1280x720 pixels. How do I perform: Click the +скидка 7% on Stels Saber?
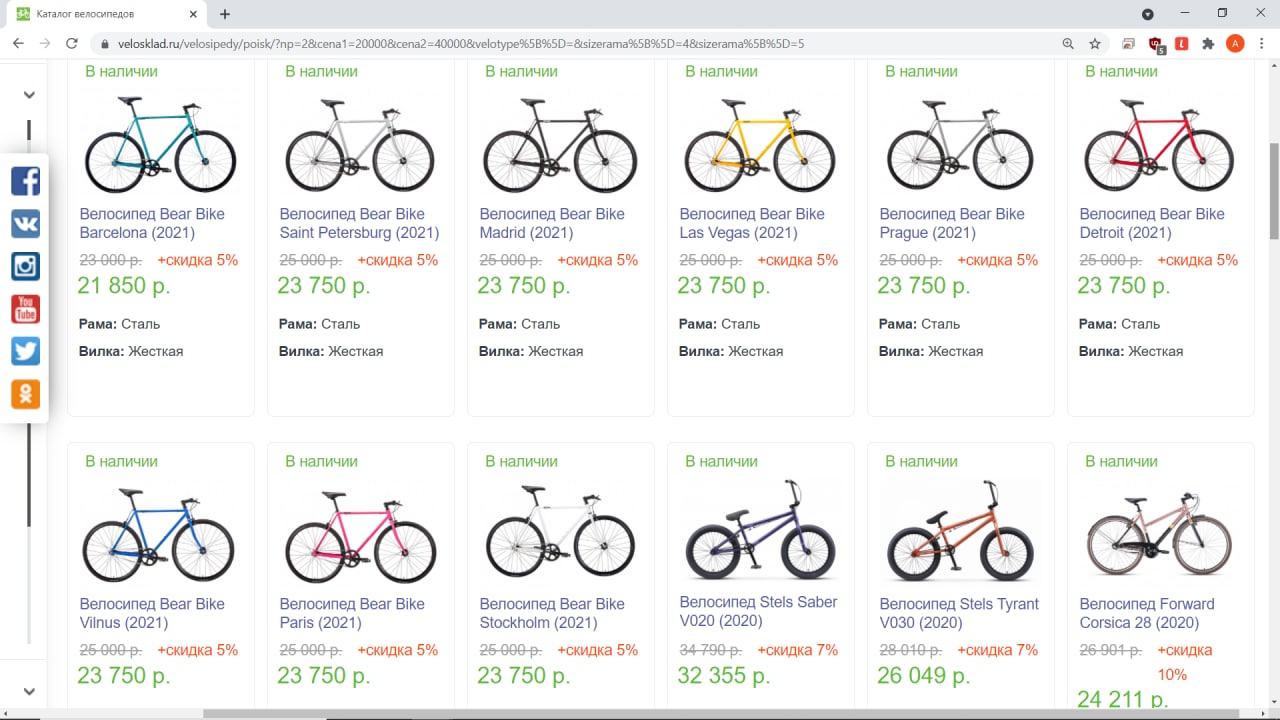pyautogui.click(x=797, y=650)
